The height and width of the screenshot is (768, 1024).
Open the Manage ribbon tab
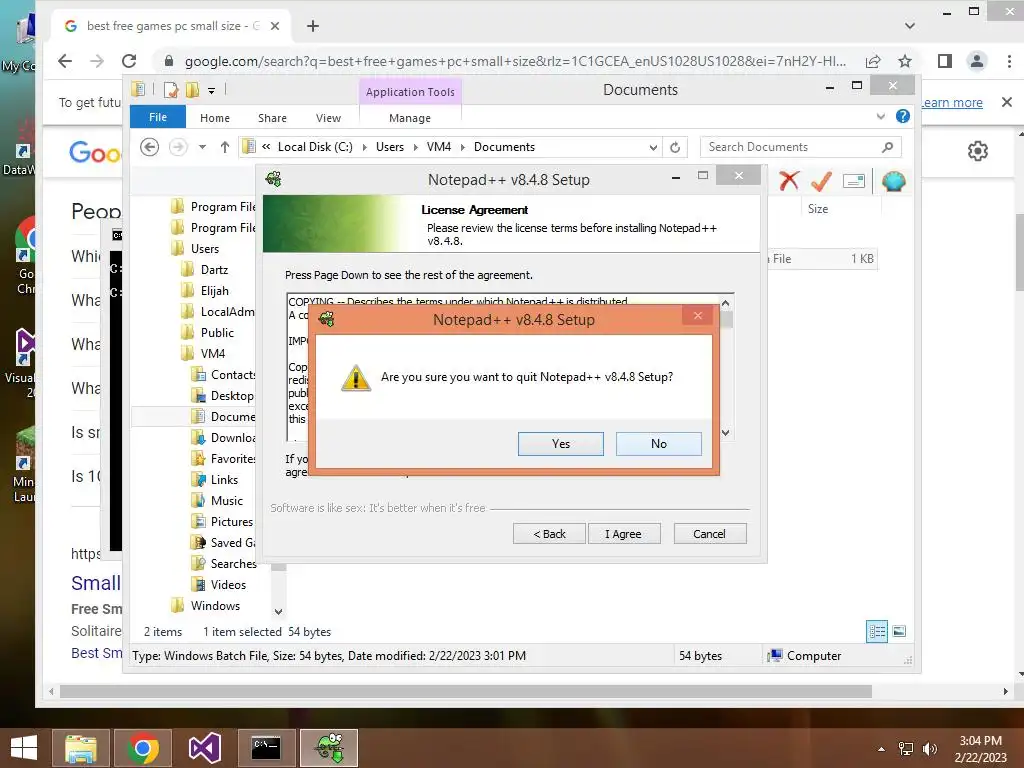click(x=410, y=118)
